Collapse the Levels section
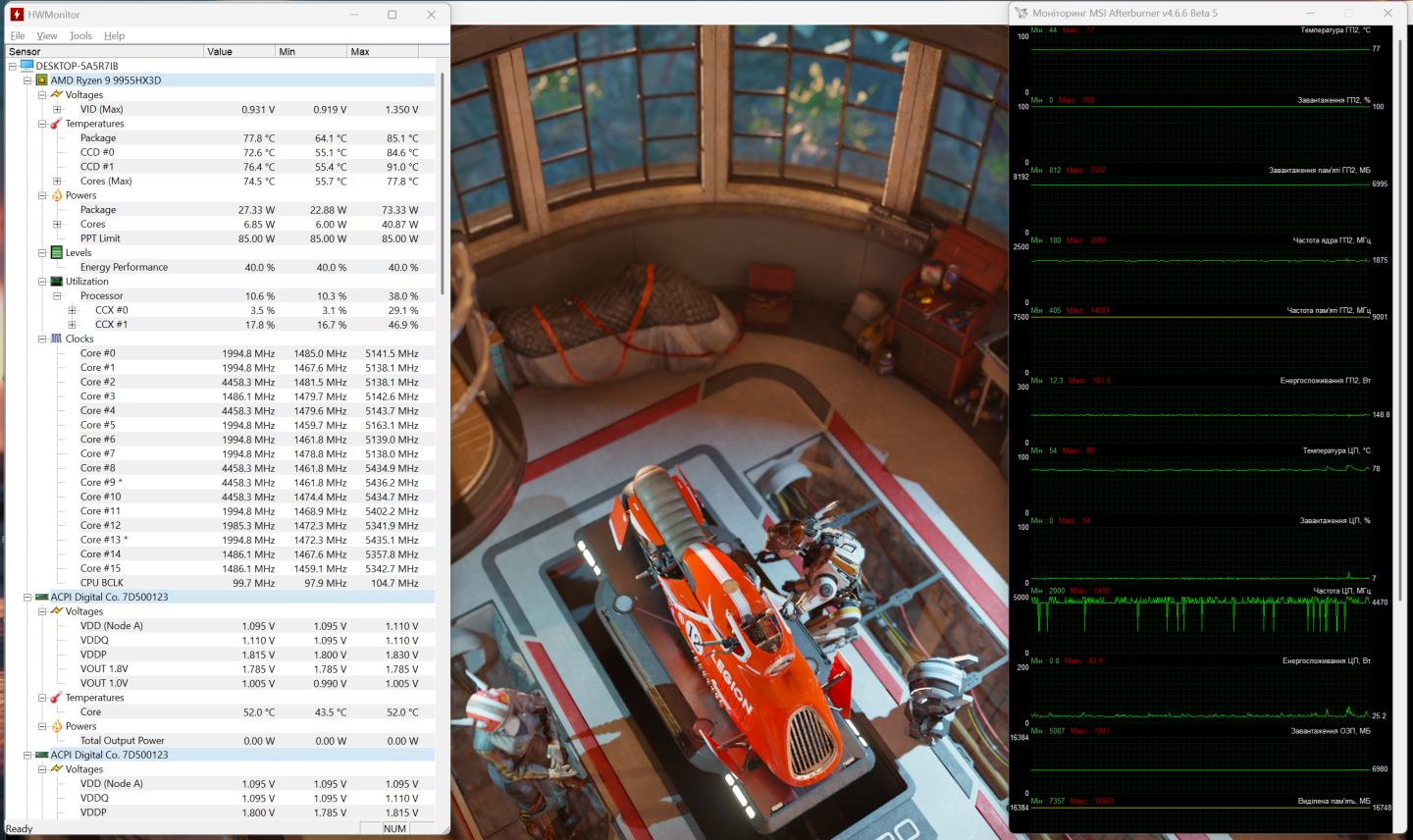1413x840 pixels. tap(42, 252)
